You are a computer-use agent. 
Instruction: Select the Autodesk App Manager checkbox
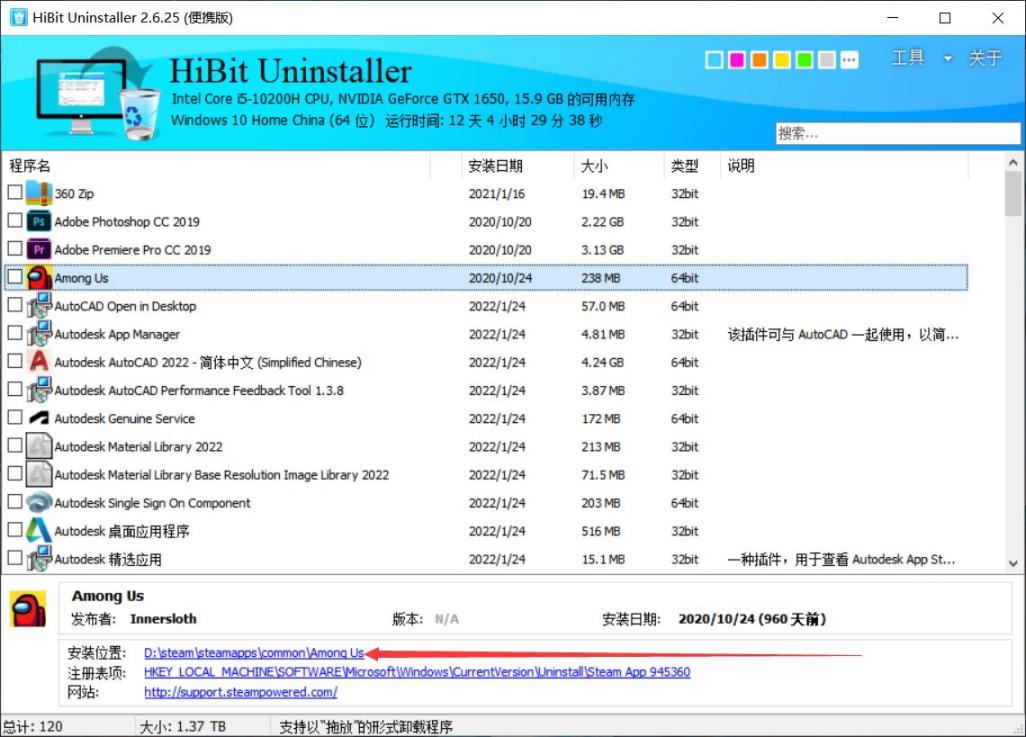click(x=14, y=333)
